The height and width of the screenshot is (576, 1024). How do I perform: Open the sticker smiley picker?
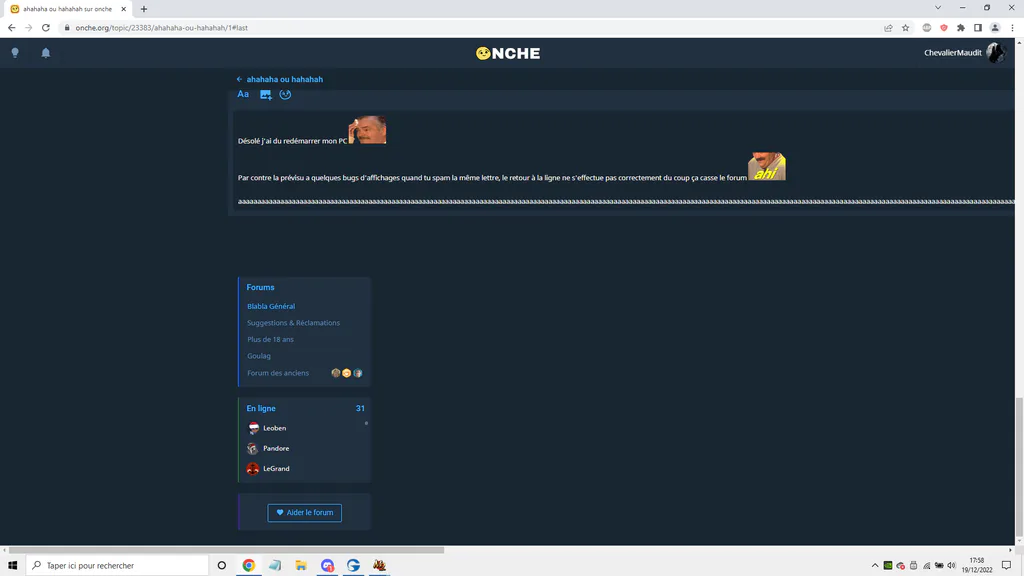285,95
